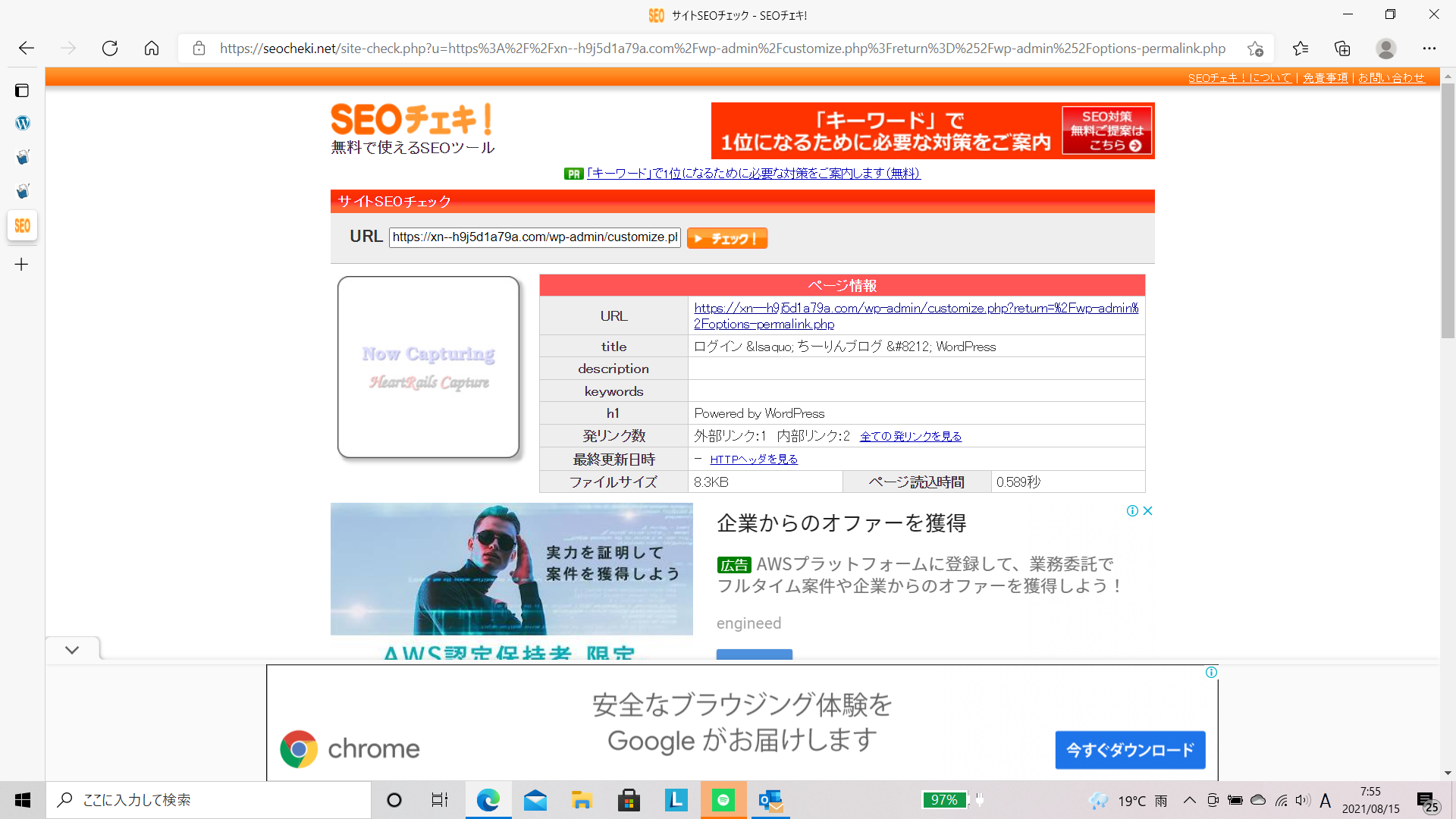This screenshot has height=819, width=1456.
Task: Click the orange チェック! button
Action: 727,238
